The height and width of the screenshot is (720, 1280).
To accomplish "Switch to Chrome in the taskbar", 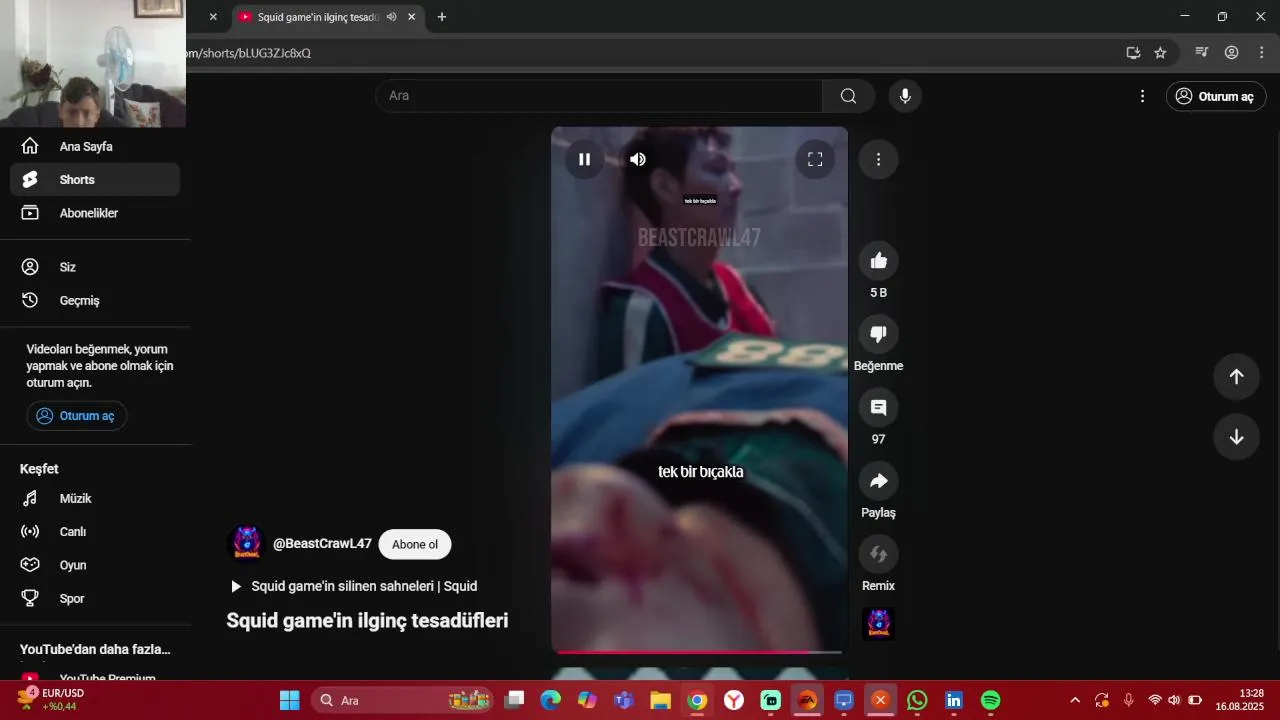I will pos(697,700).
